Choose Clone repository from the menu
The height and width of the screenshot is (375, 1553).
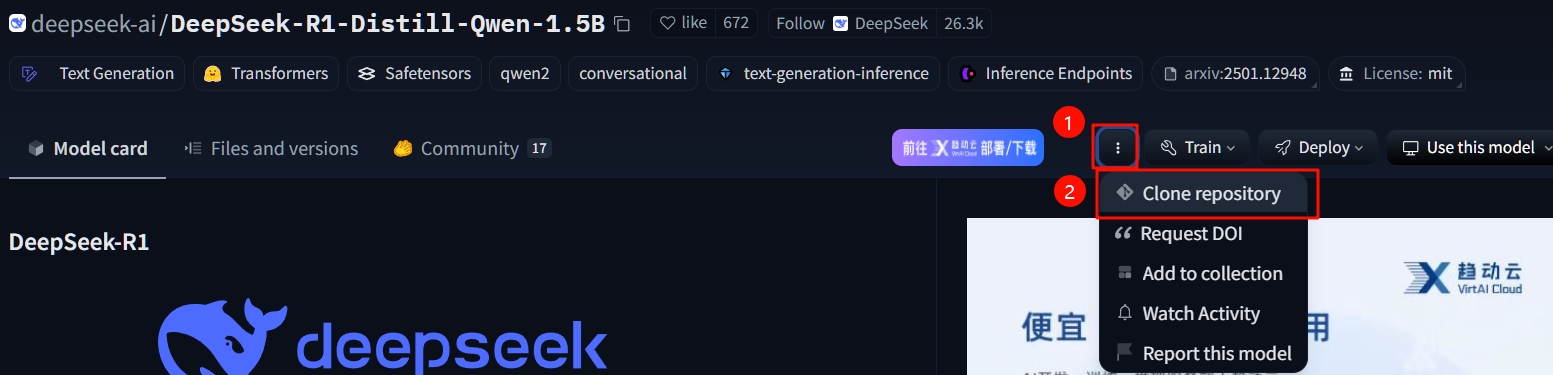pos(1203,194)
